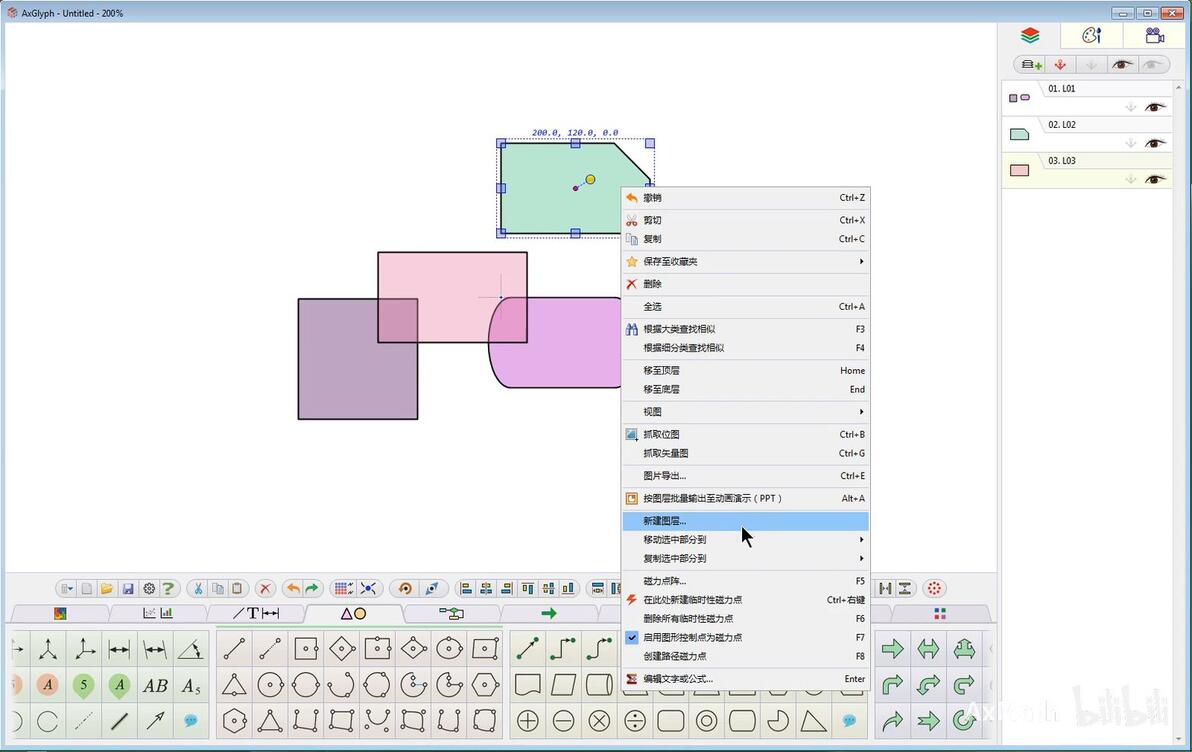Screen dimensions: 1192x752
Task: Choose 复制 (Copy) in the context menu
Action: pos(745,239)
